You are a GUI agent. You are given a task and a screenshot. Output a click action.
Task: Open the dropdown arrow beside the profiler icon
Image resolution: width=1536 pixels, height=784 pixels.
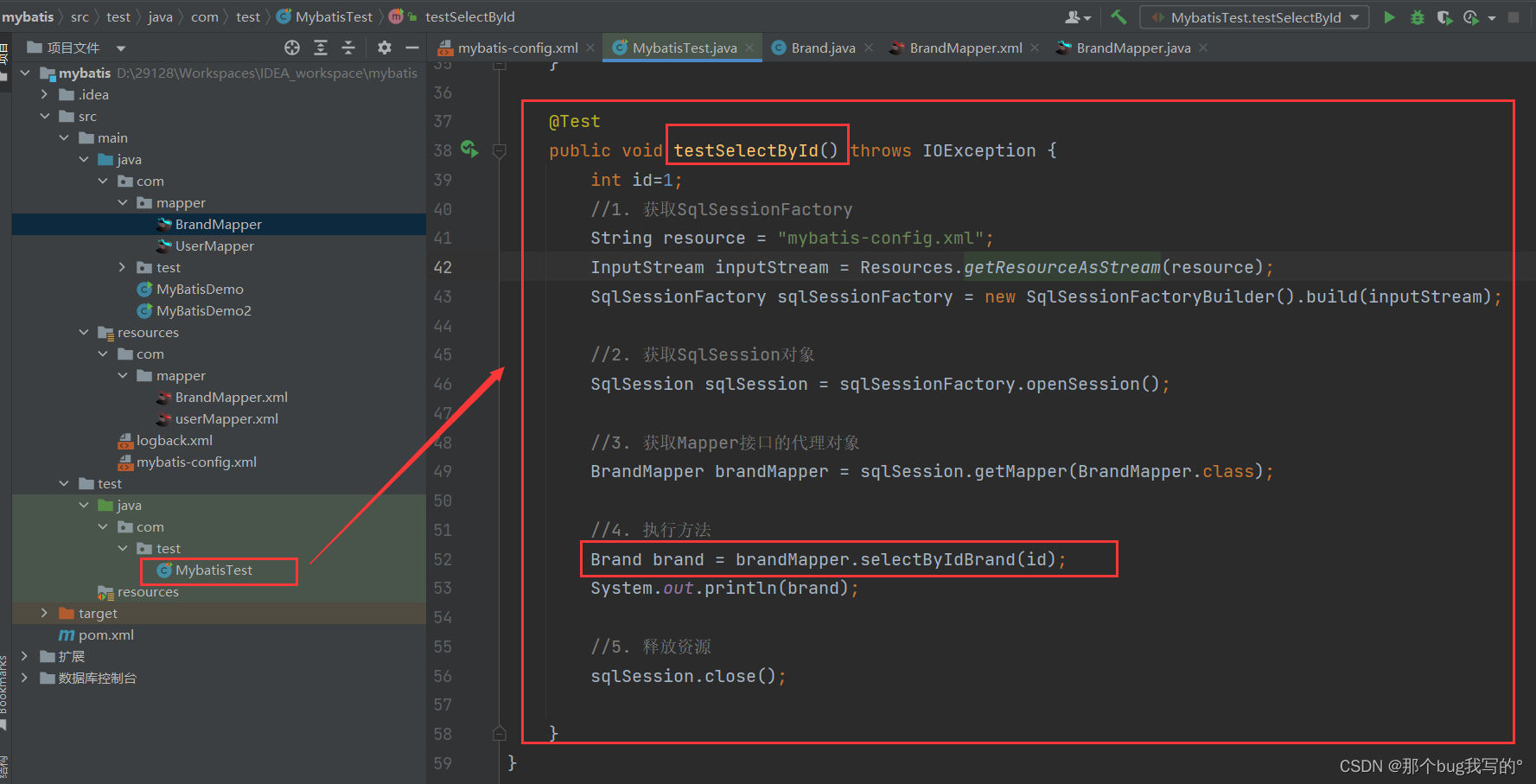(x=1492, y=17)
